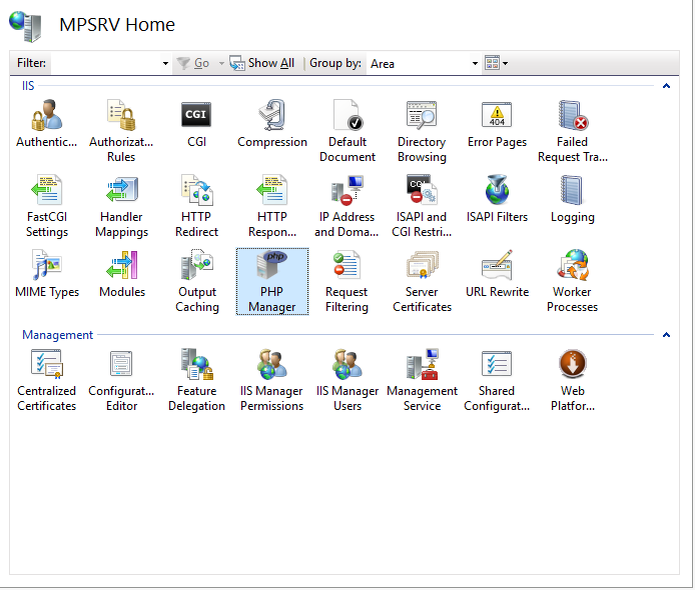Open Shared Configuration

(496, 380)
